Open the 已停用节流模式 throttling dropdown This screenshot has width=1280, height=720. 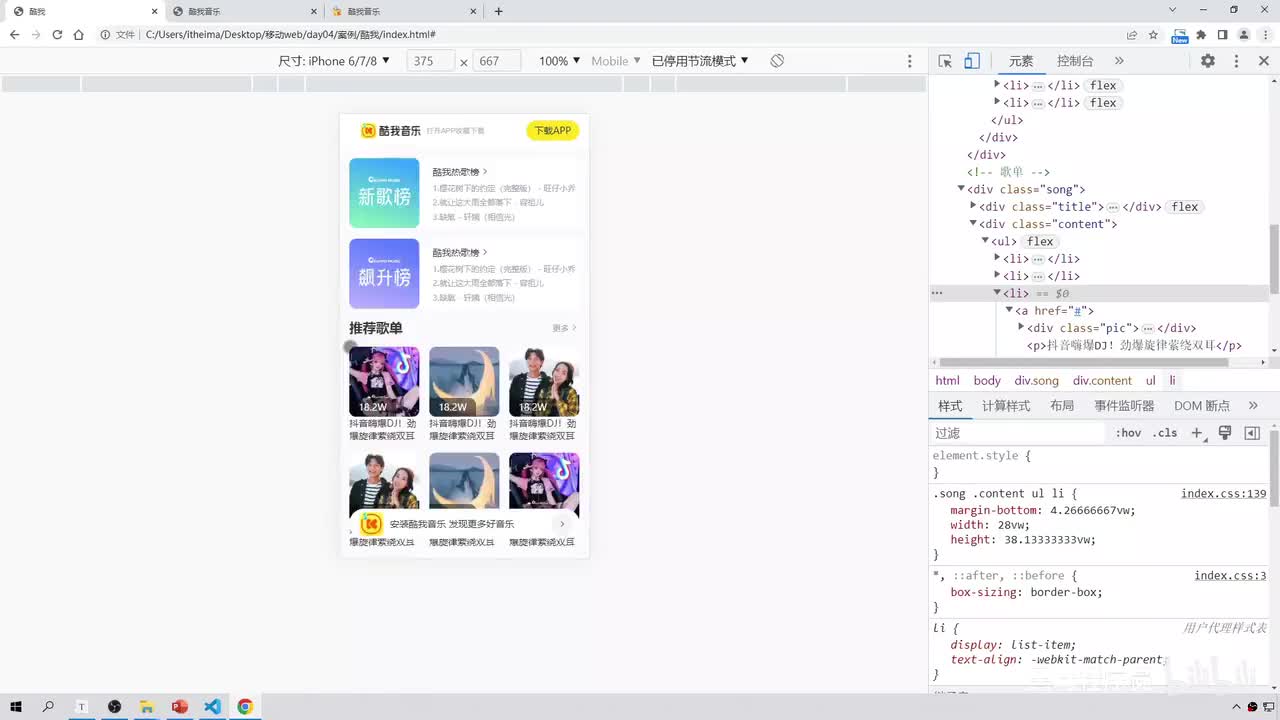(x=700, y=61)
